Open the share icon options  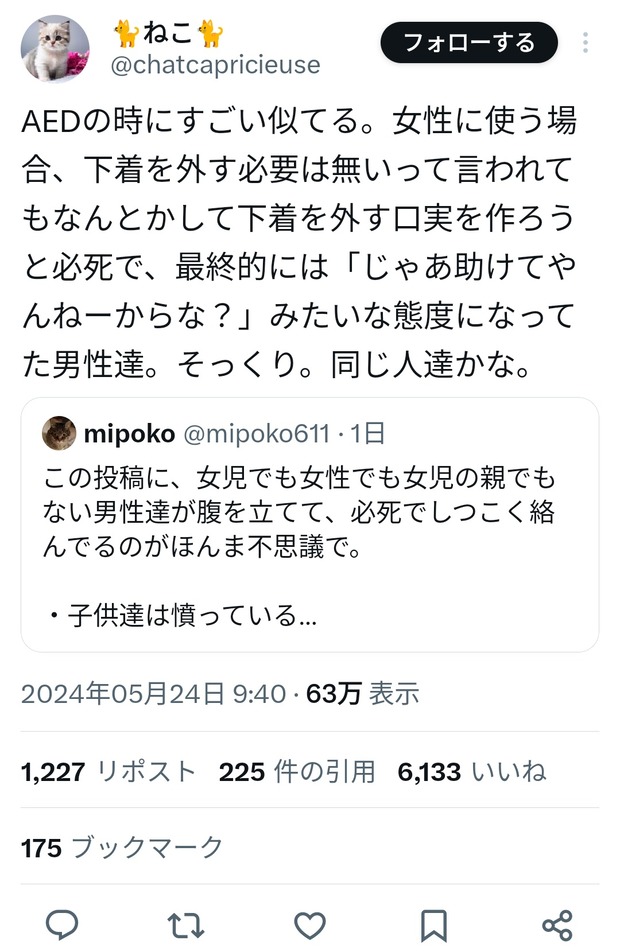(x=556, y=924)
